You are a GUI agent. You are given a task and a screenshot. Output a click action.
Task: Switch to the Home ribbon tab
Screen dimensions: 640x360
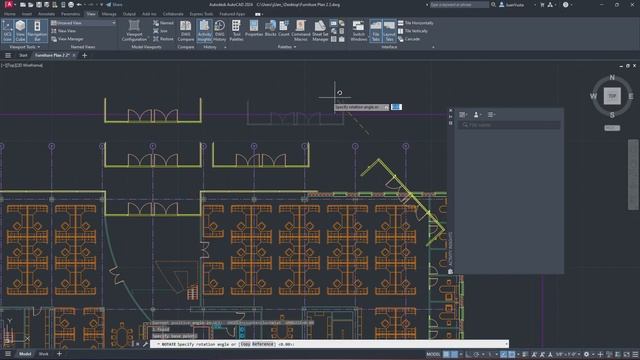click(9, 14)
